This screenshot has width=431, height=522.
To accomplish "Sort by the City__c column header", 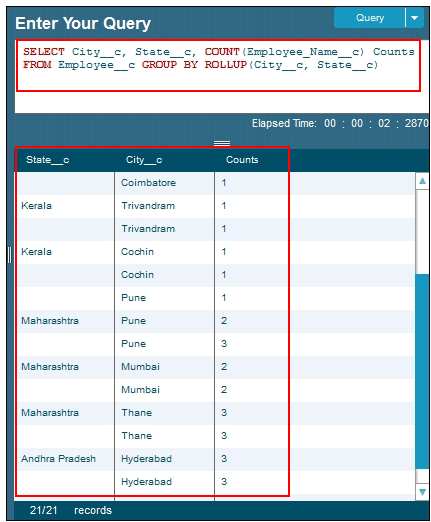I will click(144, 160).
